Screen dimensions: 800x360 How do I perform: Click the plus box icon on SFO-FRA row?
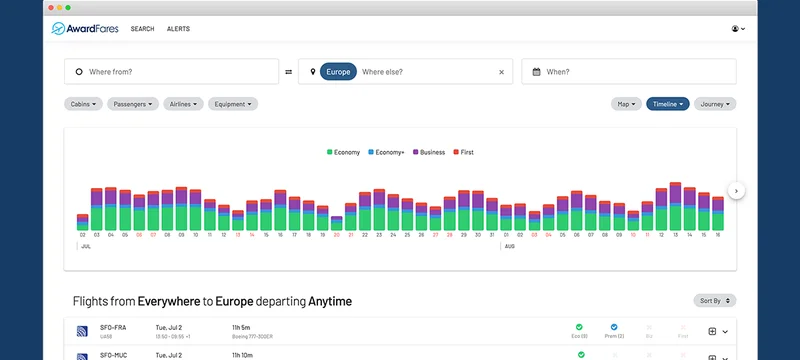pos(713,331)
